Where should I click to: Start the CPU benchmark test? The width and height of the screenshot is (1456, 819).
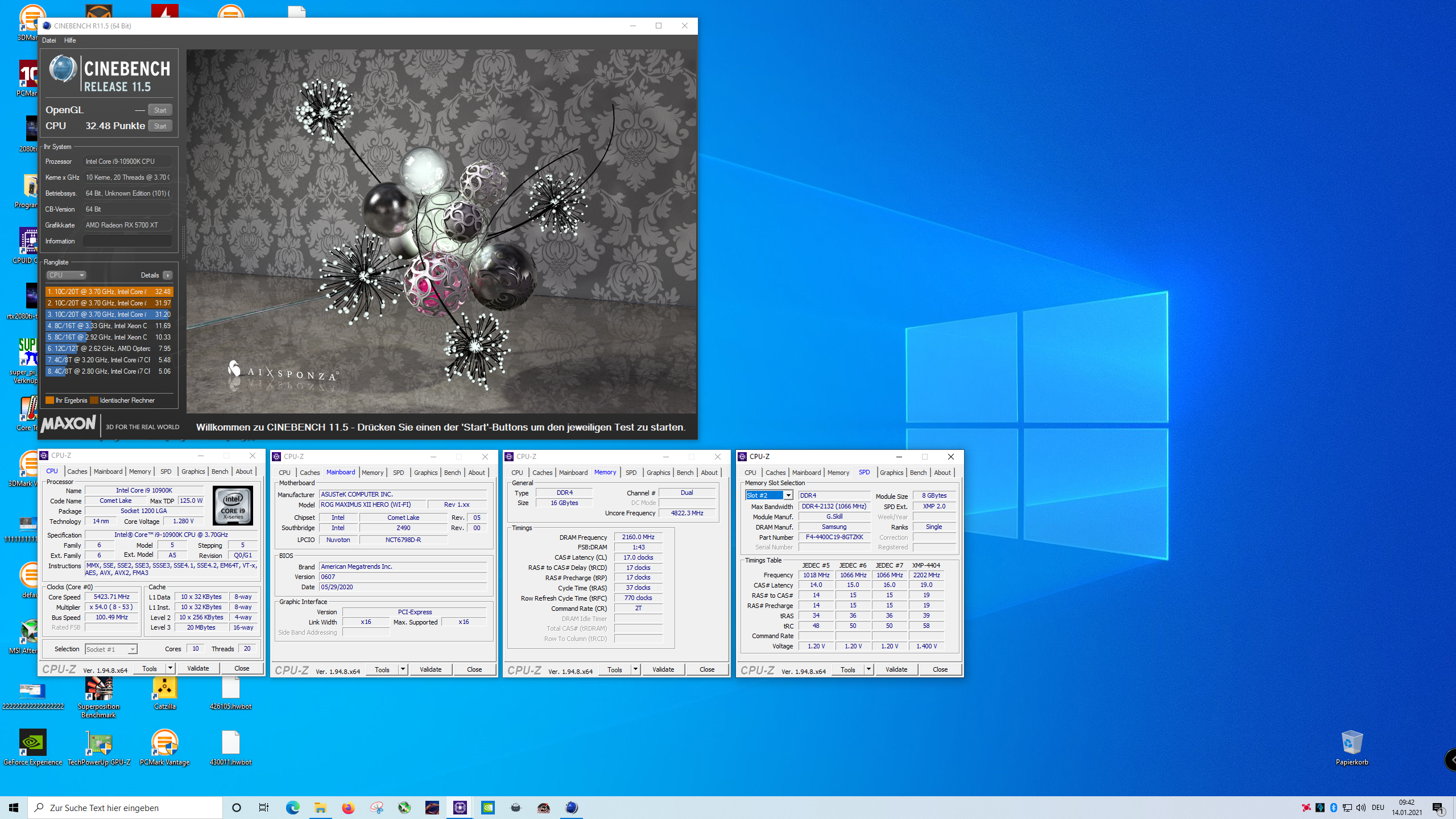coord(160,126)
